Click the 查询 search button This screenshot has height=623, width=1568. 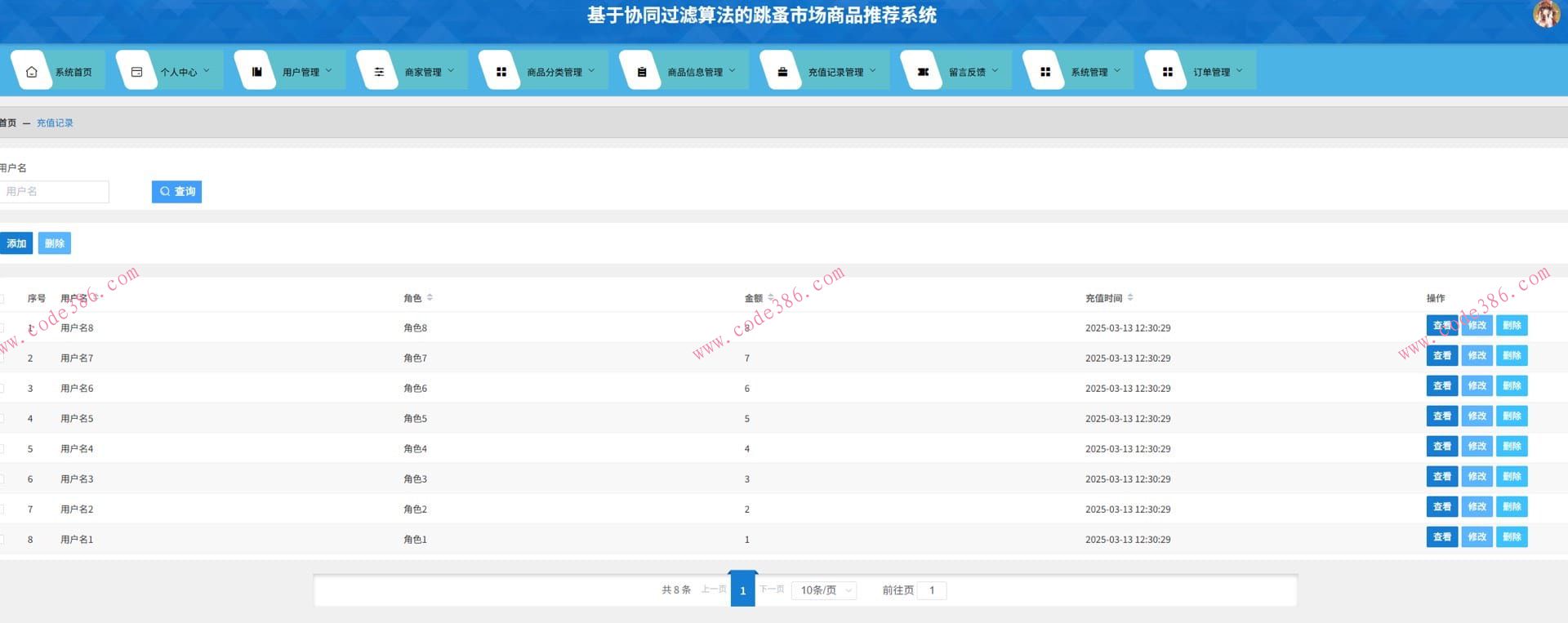176,192
